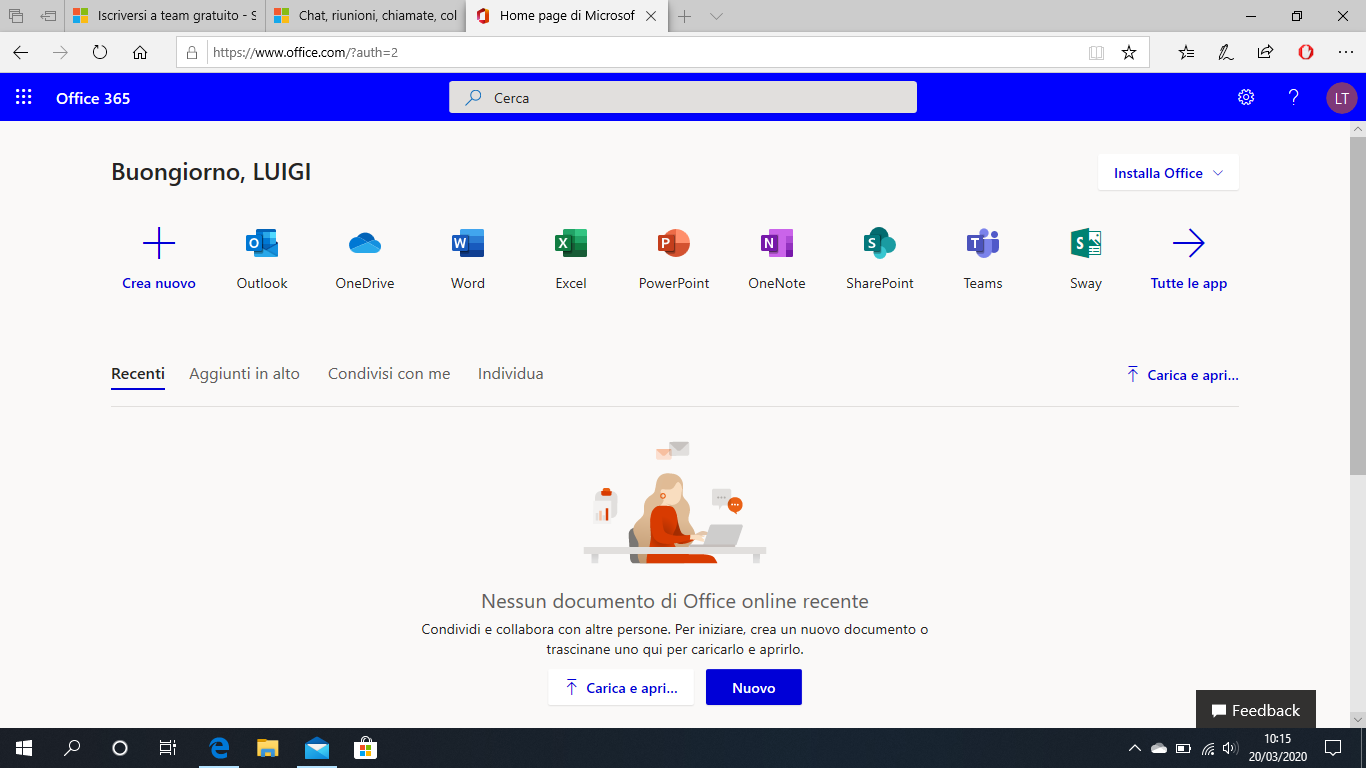
Task: Switch to the Recenti tab
Action: pyautogui.click(x=138, y=374)
